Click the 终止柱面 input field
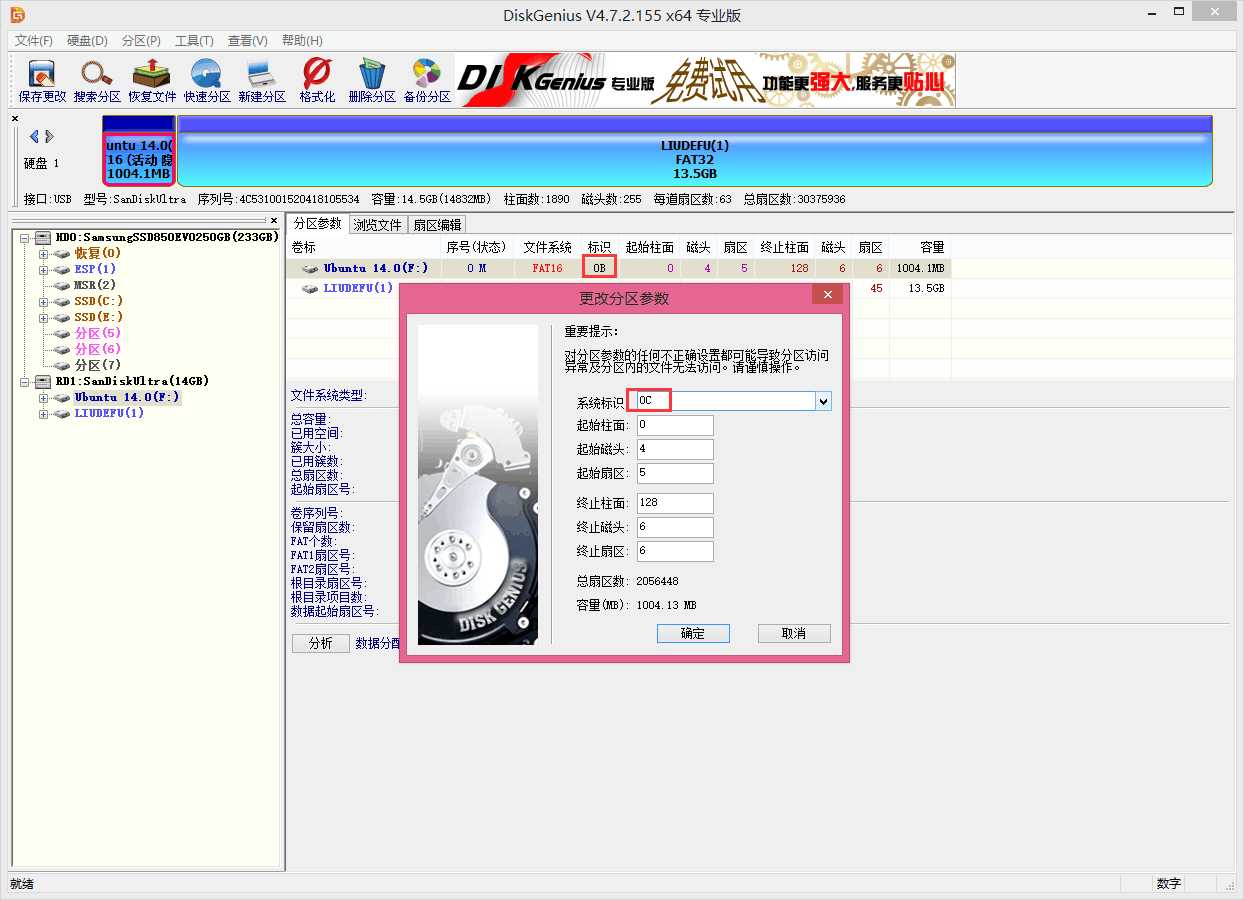Screen dimensions: 1244x900 coord(675,503)
